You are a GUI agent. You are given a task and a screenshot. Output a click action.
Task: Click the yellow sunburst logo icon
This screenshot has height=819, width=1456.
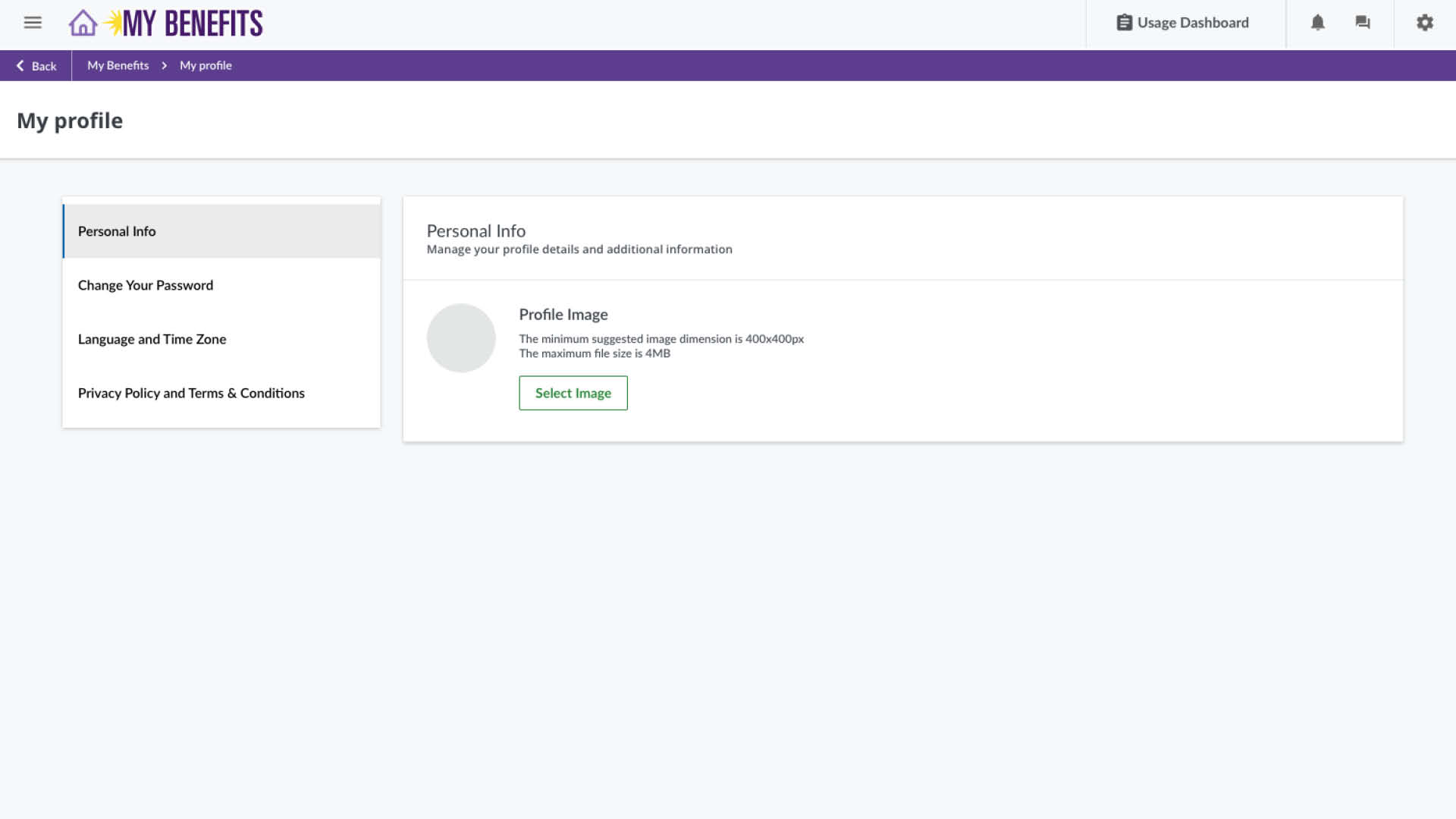[113, 22]
